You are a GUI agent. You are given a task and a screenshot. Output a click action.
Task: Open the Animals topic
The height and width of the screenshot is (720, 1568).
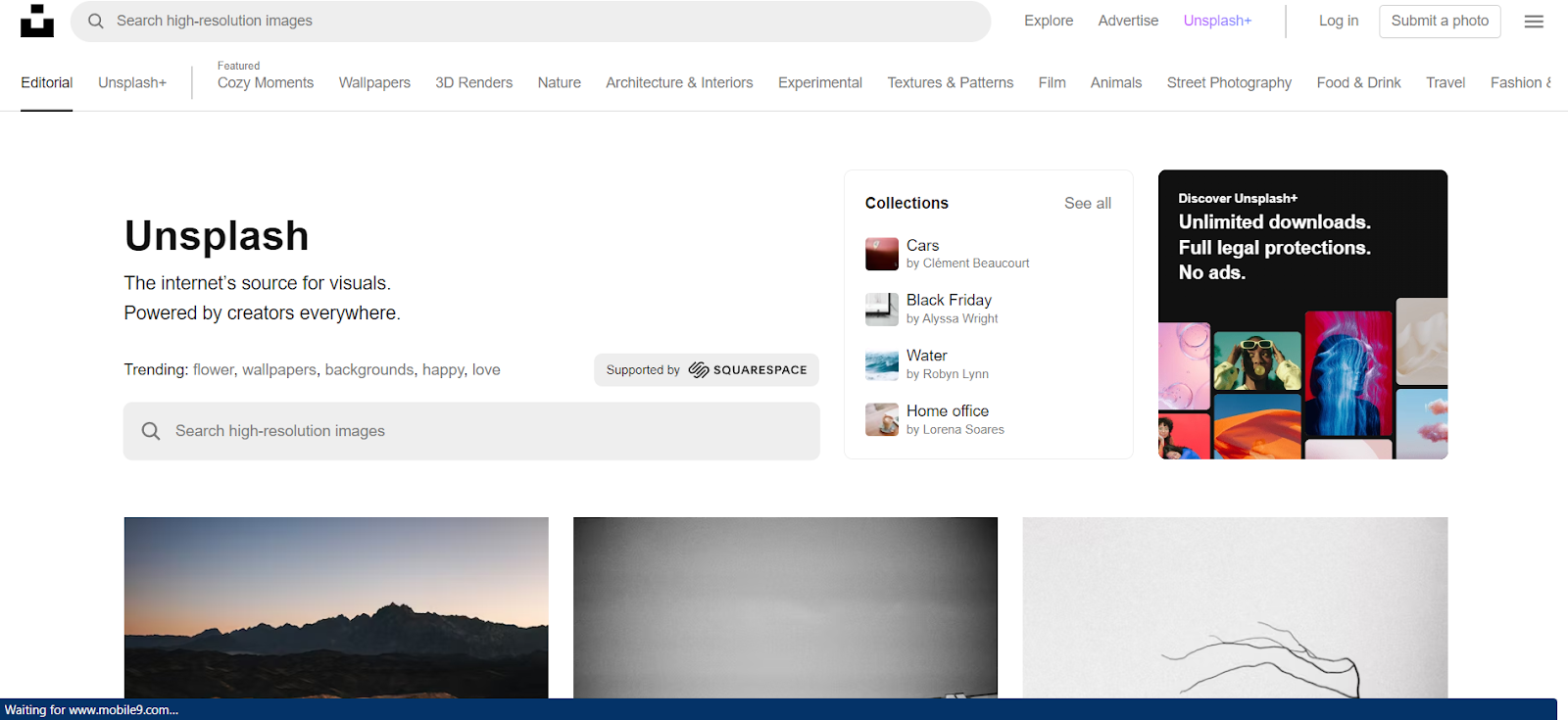click(1116, 82)
